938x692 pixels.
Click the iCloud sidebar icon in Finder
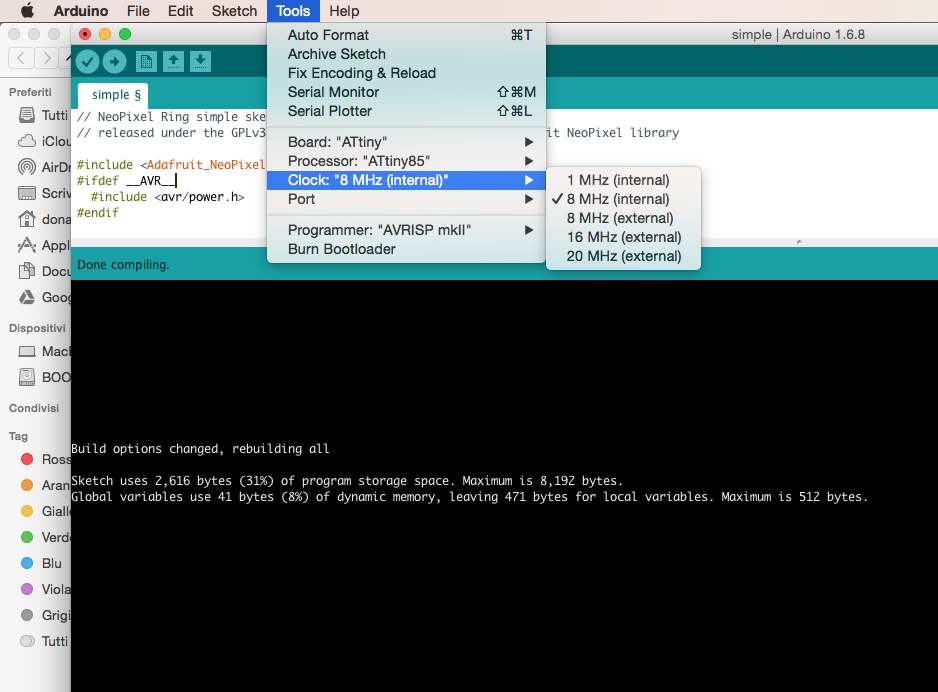click(x=27, y=141)
